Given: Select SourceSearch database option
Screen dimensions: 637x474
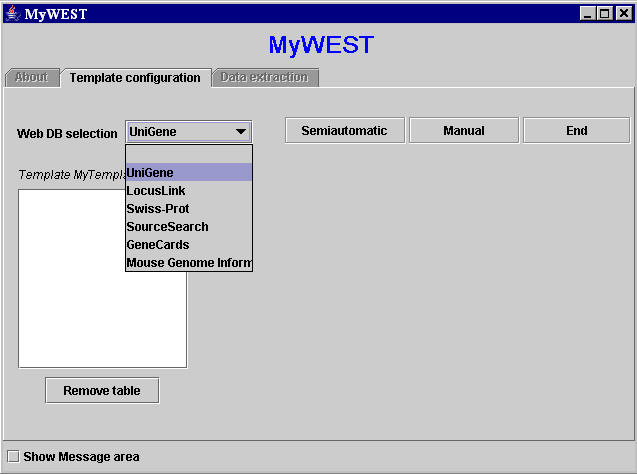Looking at the screenshot, I should [189, 226].
